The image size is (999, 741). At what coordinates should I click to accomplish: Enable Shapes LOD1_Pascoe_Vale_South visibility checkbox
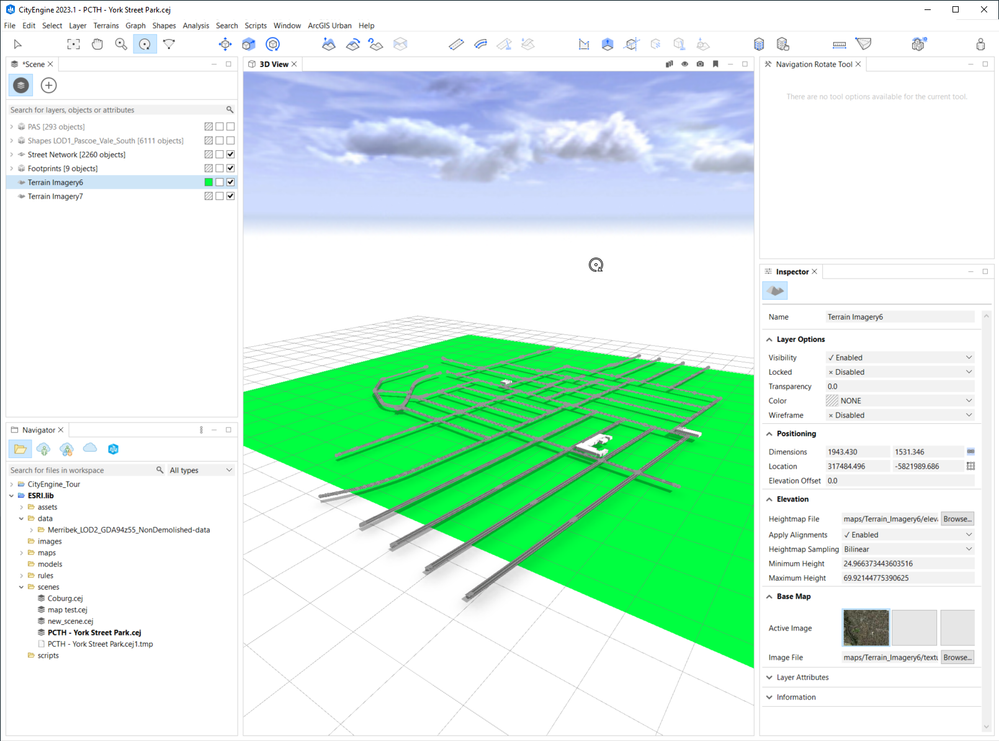tap(231, 140)
